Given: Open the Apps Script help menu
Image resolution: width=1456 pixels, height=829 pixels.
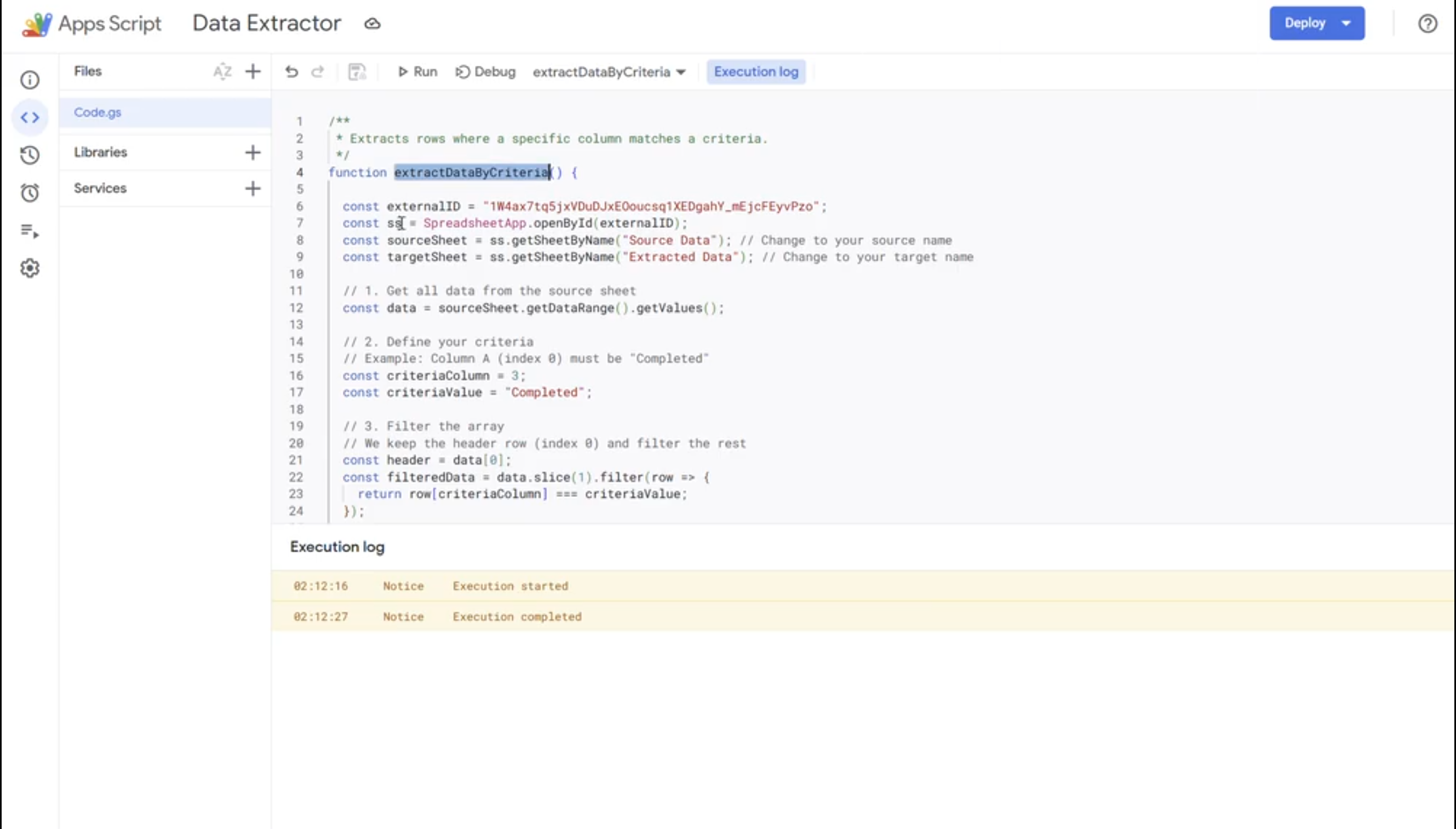Looking at the screenshot, I should (x=1428, y=23).
